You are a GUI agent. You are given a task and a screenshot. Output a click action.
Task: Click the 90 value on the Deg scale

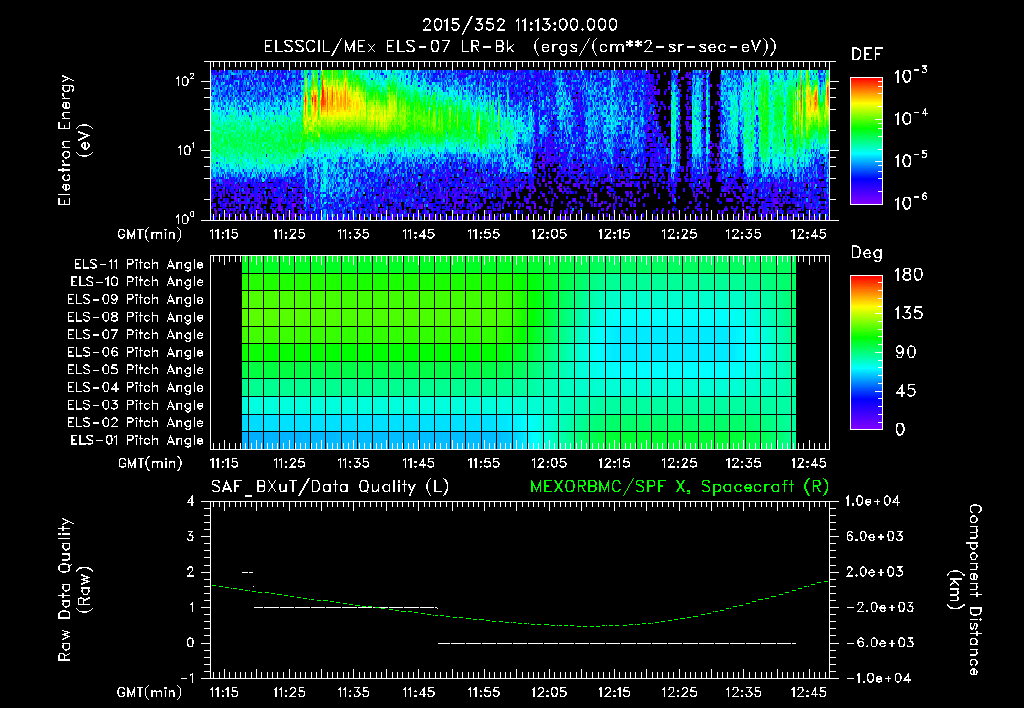click(906, 353)
